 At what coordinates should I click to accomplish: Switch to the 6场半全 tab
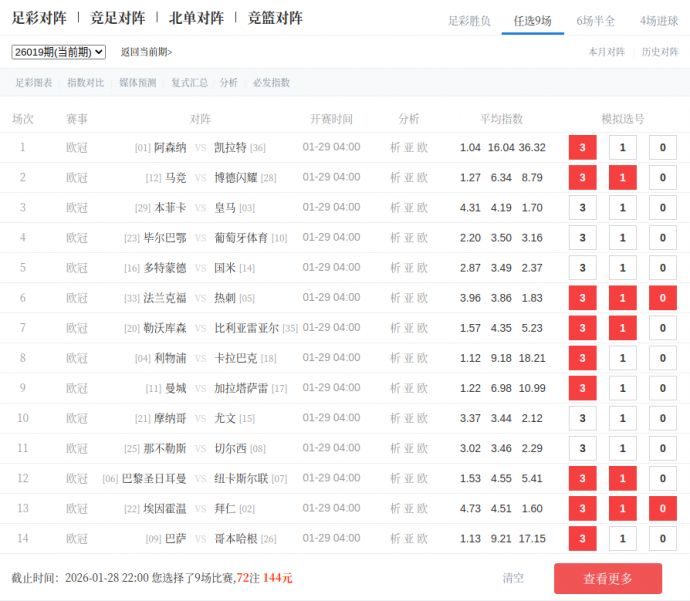[596, 20]
